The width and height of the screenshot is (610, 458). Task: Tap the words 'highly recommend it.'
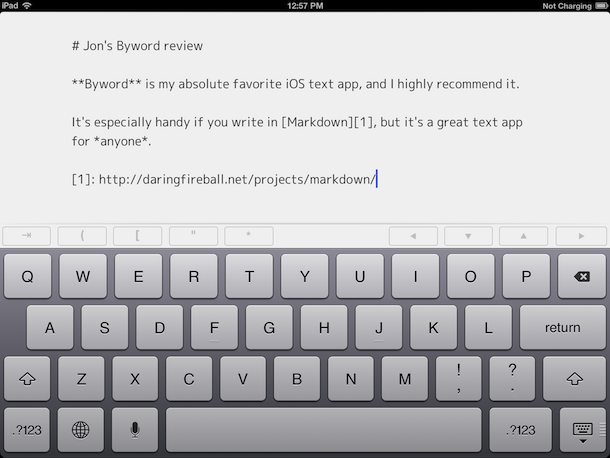click(x=458, y=84)
